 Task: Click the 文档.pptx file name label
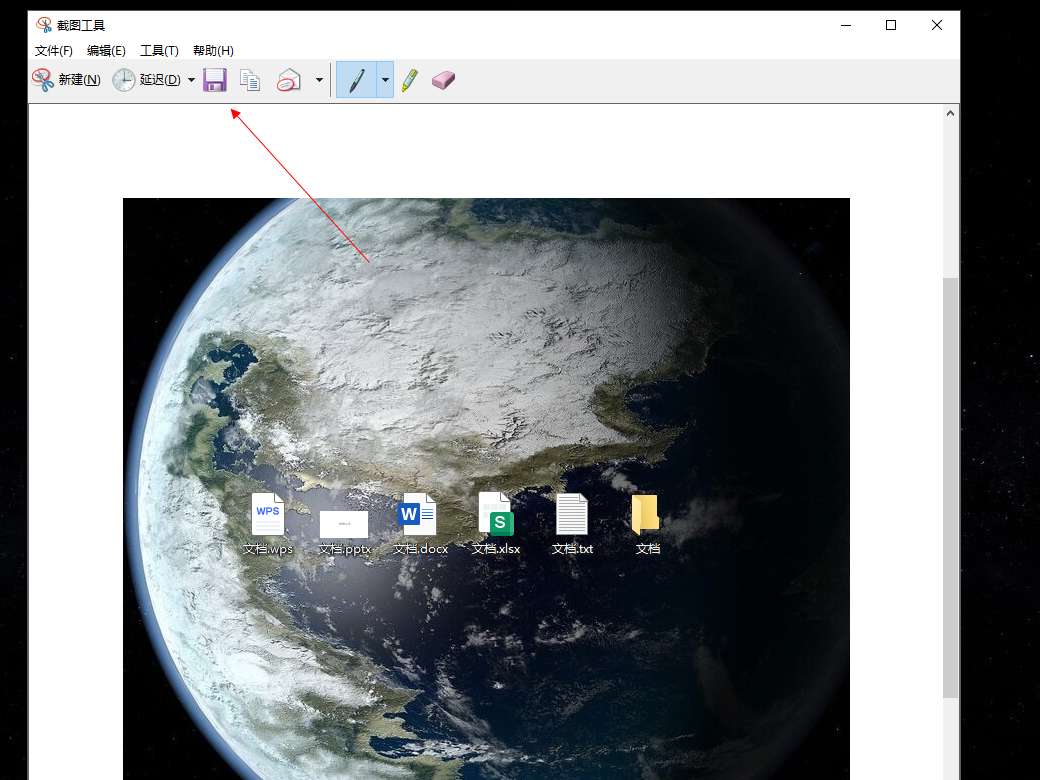coord(344,549)
